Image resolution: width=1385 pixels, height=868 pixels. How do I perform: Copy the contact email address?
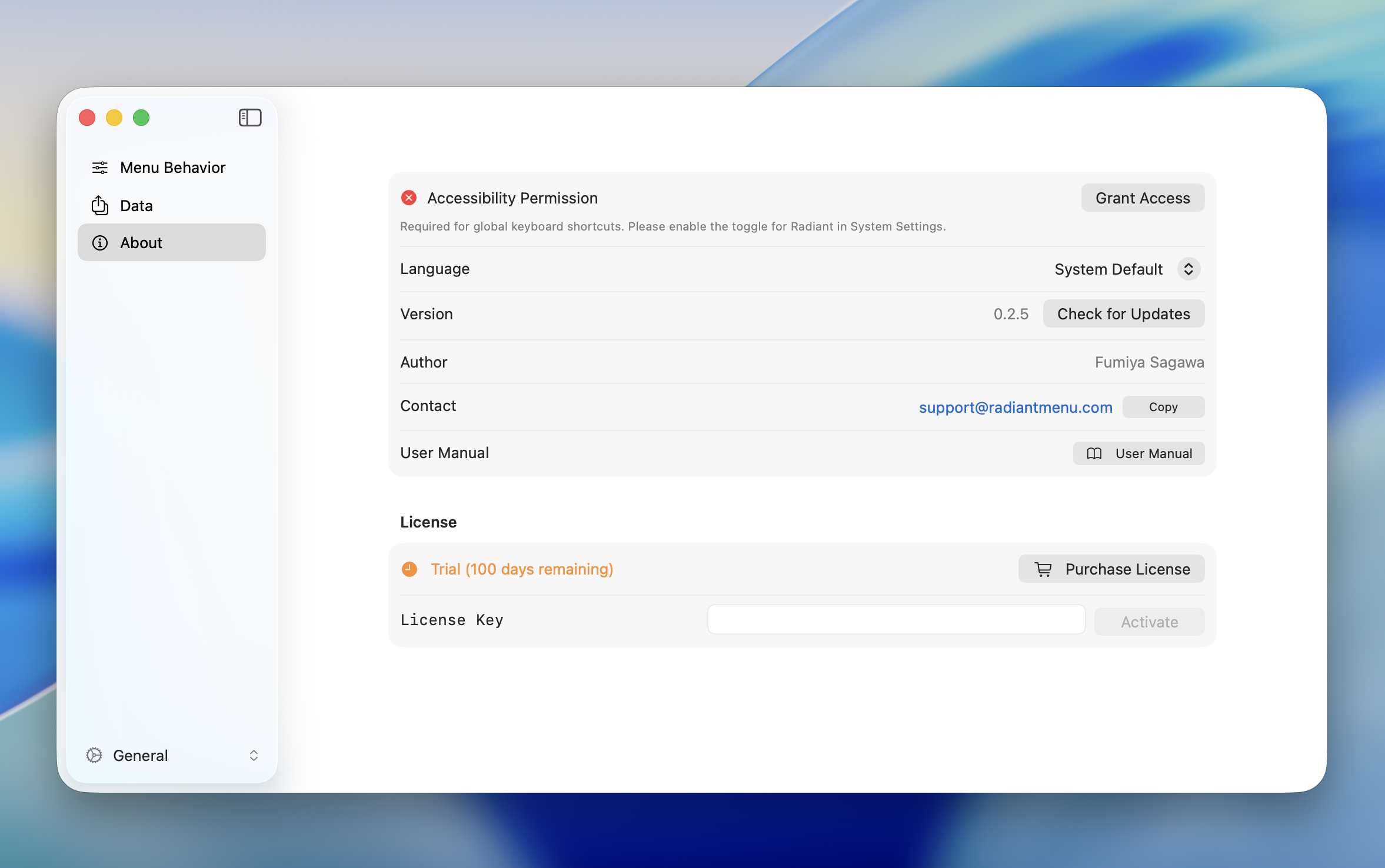click(1163, 406)
